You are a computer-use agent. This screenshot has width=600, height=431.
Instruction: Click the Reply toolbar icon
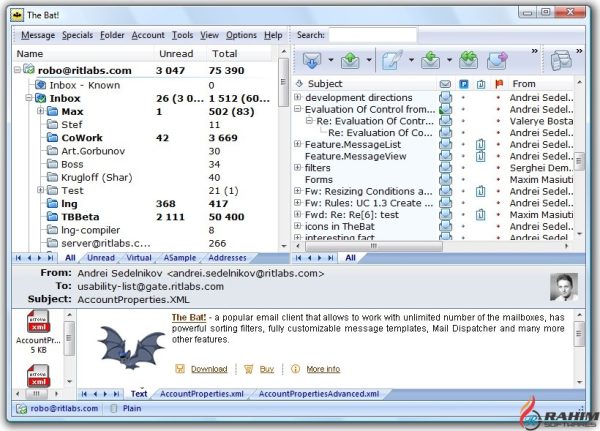coord(430,60)
